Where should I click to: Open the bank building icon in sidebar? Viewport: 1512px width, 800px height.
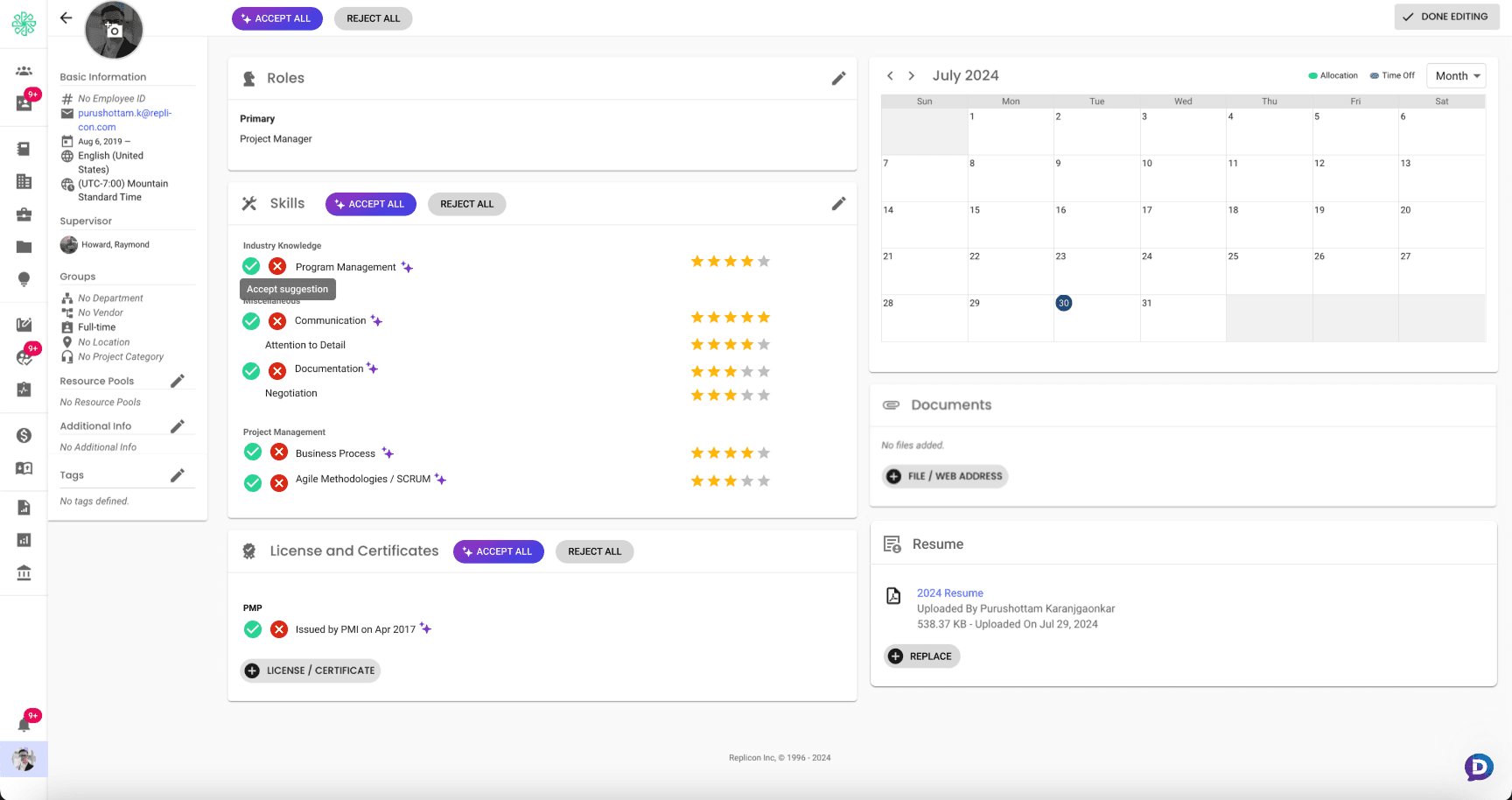click(x=24, y=573)
